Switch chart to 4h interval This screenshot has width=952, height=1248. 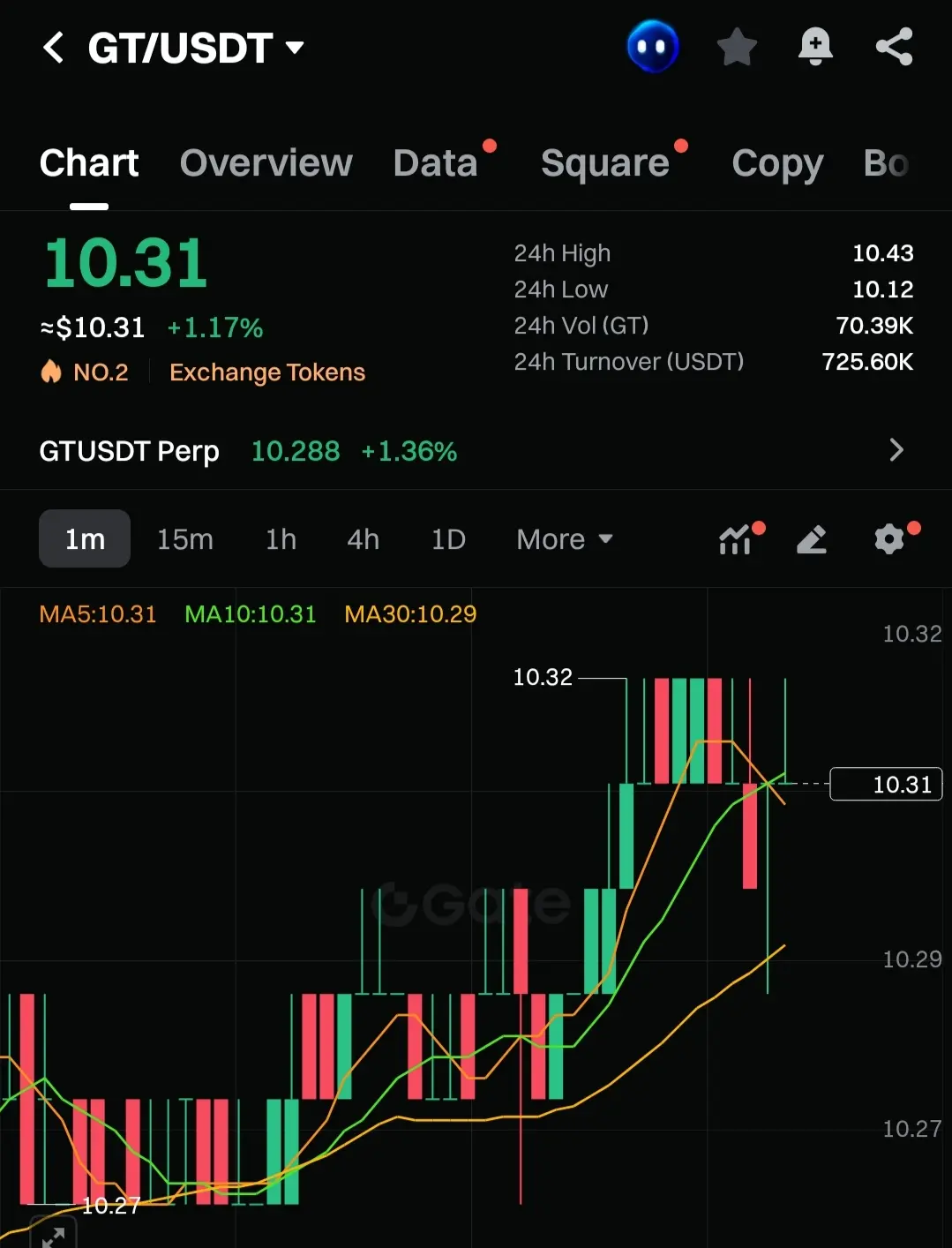pos(363,539)
